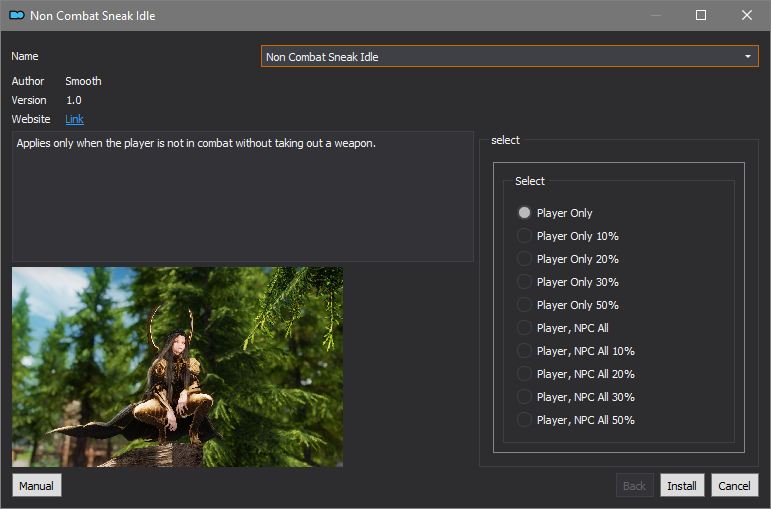Cancel the installer dialog
The image size is (771, 509).
coord(735,485)
